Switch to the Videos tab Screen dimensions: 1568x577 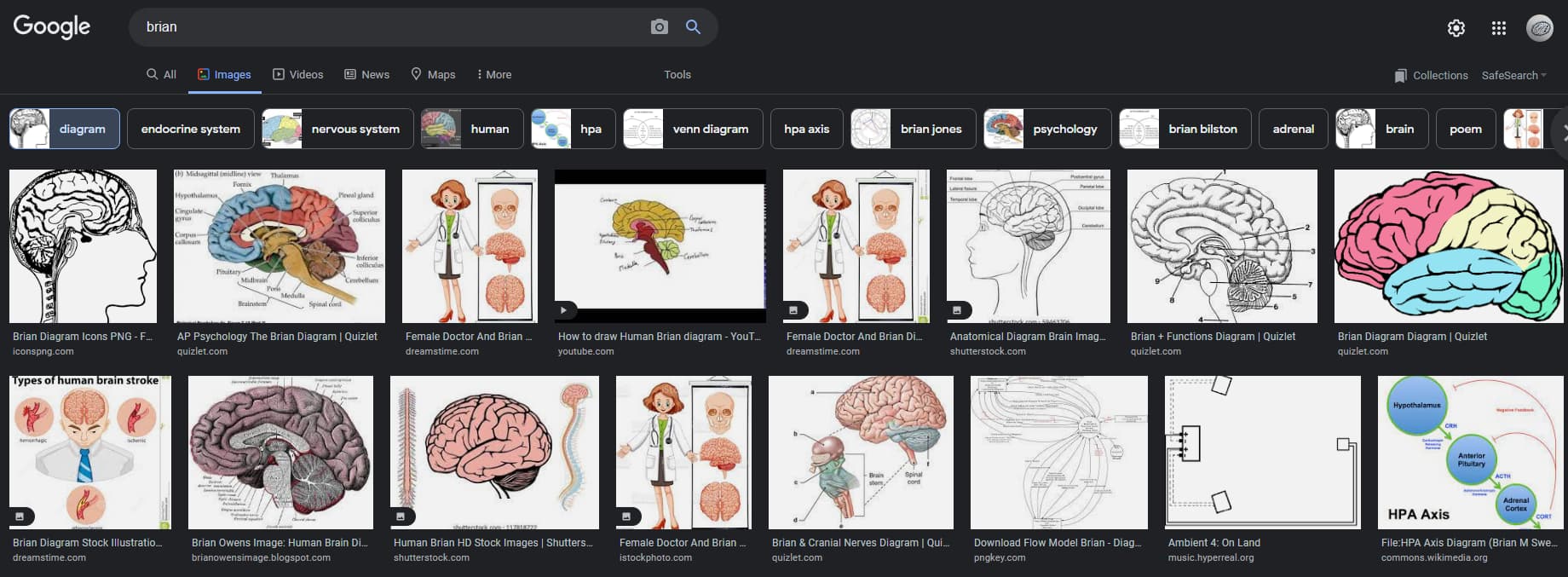[x=297, y=74]
